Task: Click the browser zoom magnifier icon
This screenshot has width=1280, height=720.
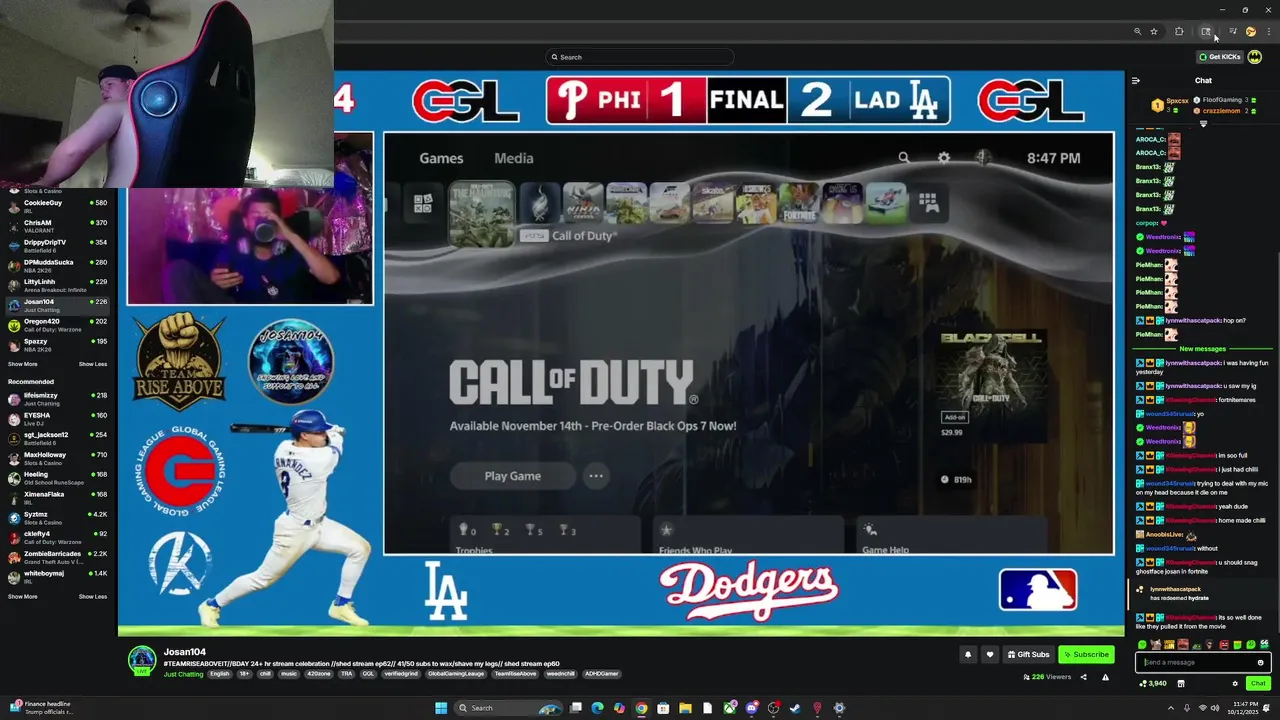Action: [x=1137, y=32]
